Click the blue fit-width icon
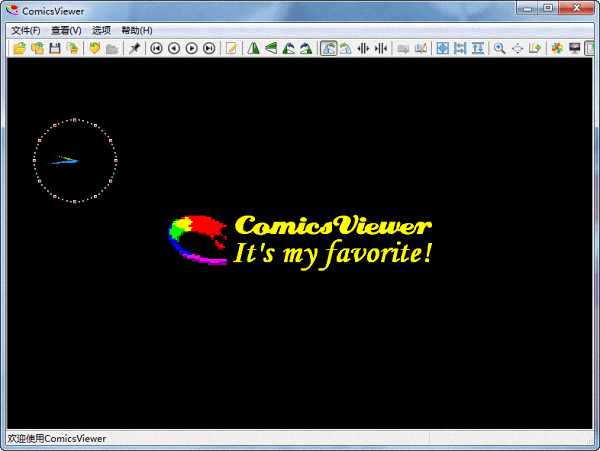 point(460,48)
